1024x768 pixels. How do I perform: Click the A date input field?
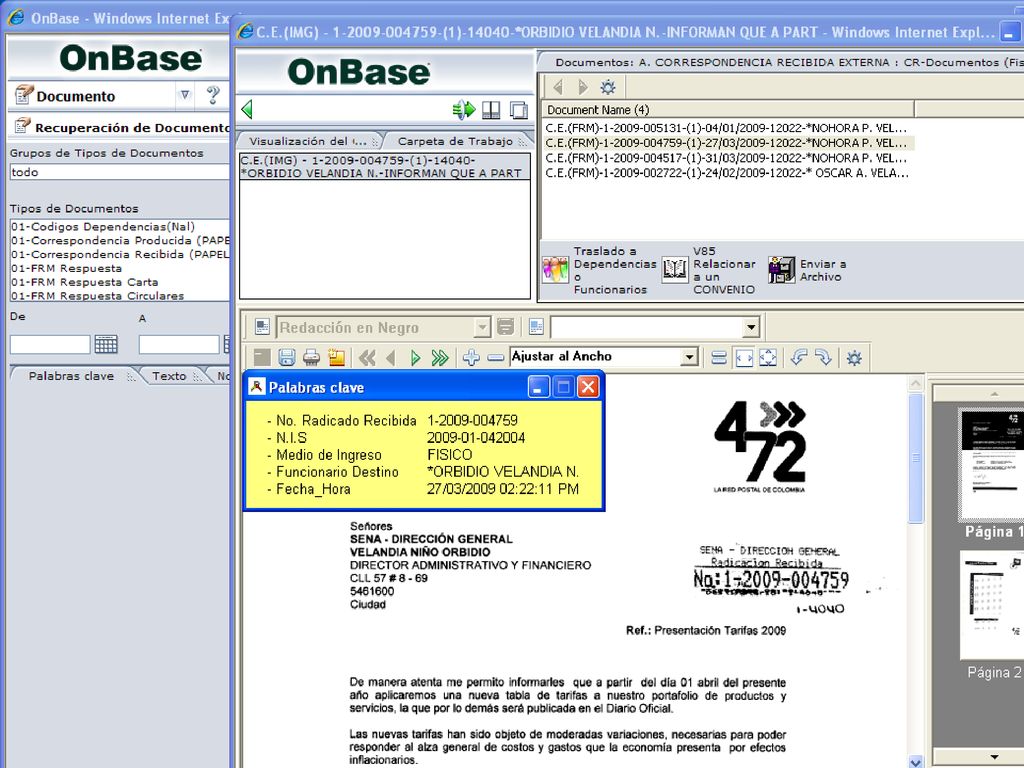[x=178, y=344]
